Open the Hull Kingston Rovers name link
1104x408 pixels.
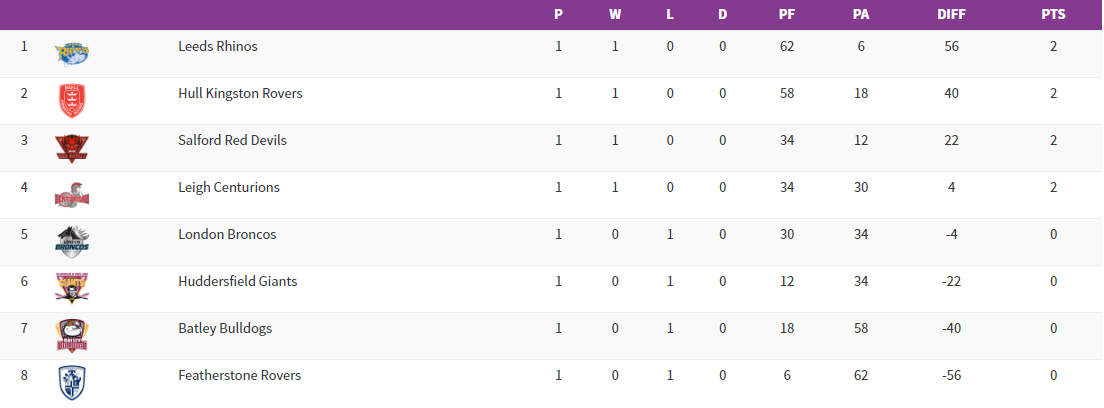pos(240,93)
